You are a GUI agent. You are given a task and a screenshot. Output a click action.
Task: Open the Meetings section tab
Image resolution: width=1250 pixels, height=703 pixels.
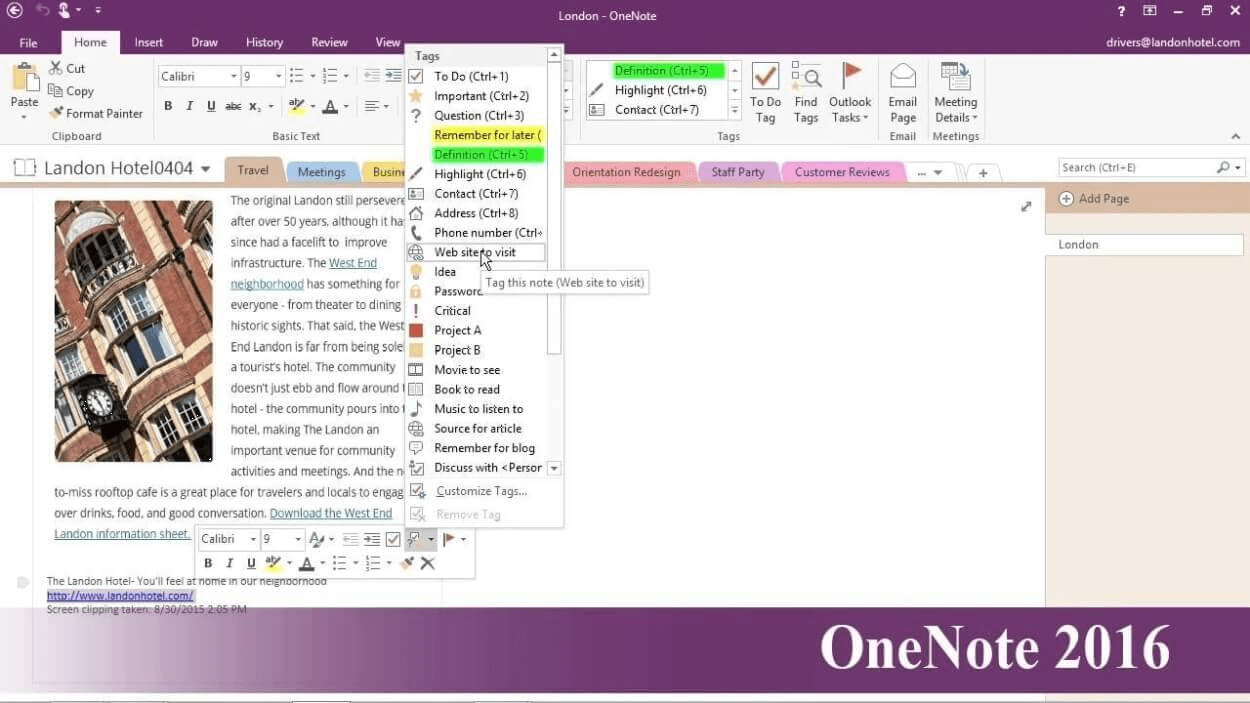322,172
